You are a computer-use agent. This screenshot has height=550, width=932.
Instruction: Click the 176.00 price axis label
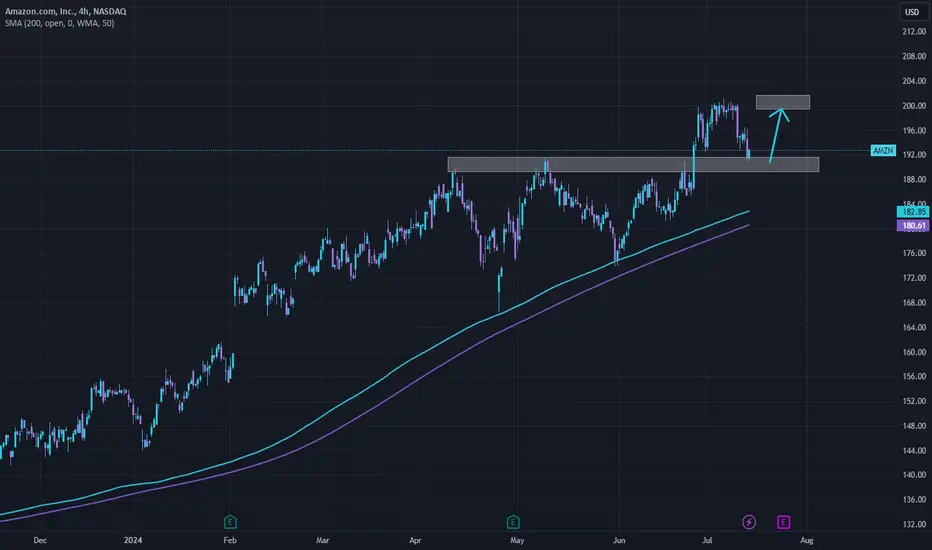click(914, 253)
